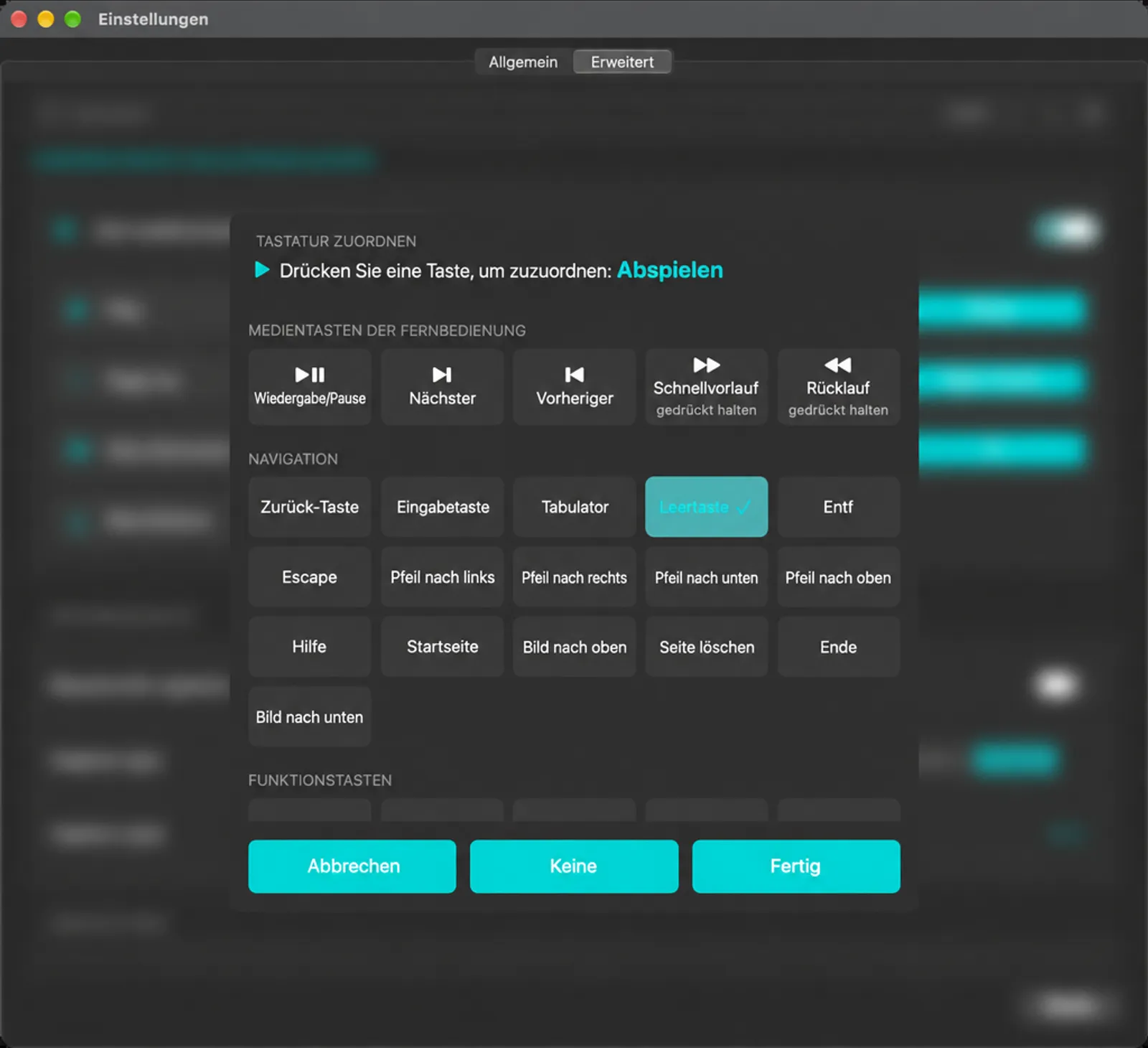Click Keine to clear the assignment
This screenshot has width=1148, height=1048.
(574, 866)
